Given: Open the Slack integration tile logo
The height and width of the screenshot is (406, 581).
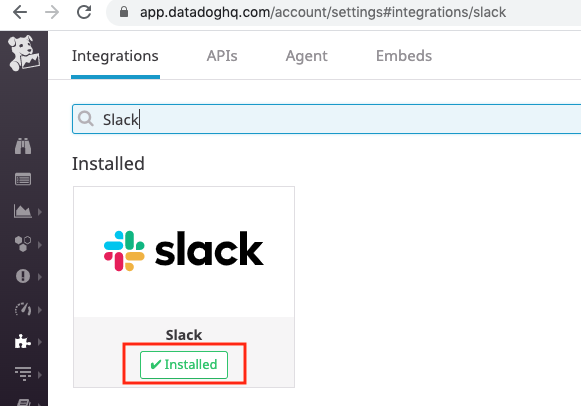Looking at the screenshot, I should (184, 251).
